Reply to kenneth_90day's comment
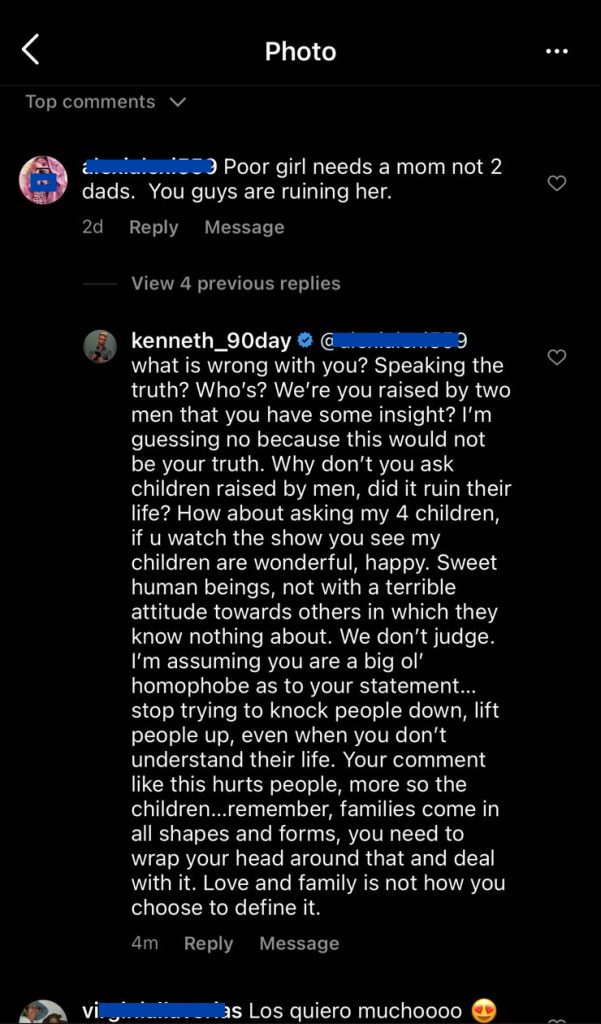The width and height of the screenshot is (601, 1024). 208,943
